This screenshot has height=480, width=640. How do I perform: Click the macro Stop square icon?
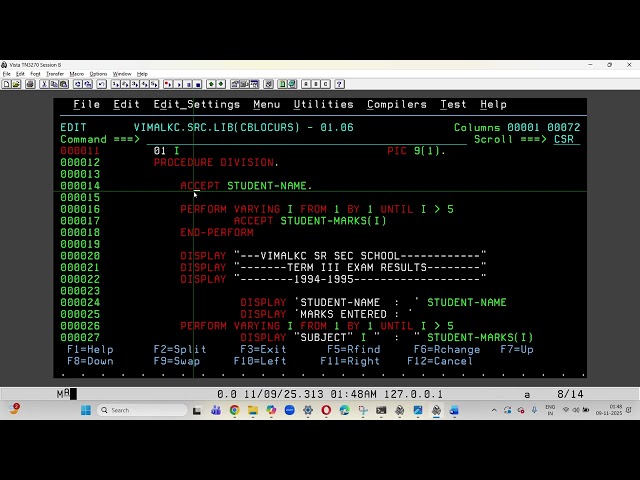click(x=198, y=84)
